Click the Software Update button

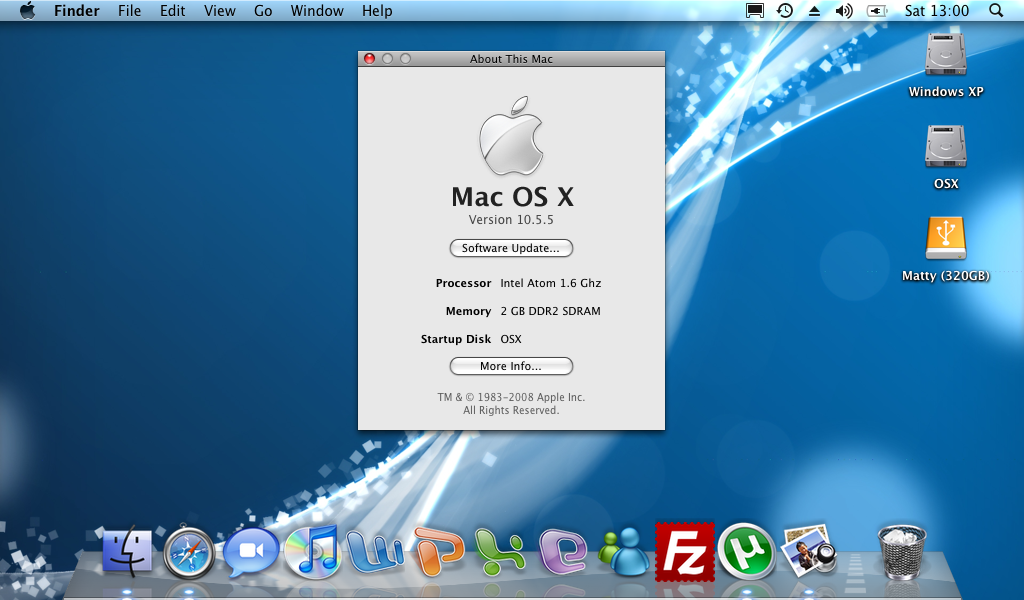[x=511, y=248]
